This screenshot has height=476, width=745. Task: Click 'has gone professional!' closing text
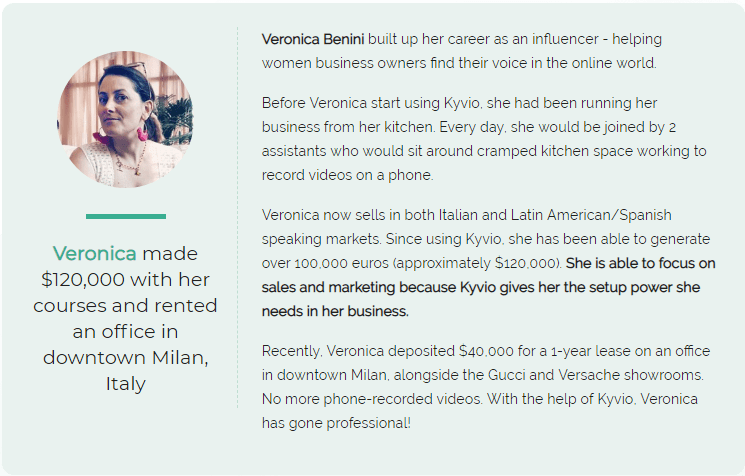(336, 423)
